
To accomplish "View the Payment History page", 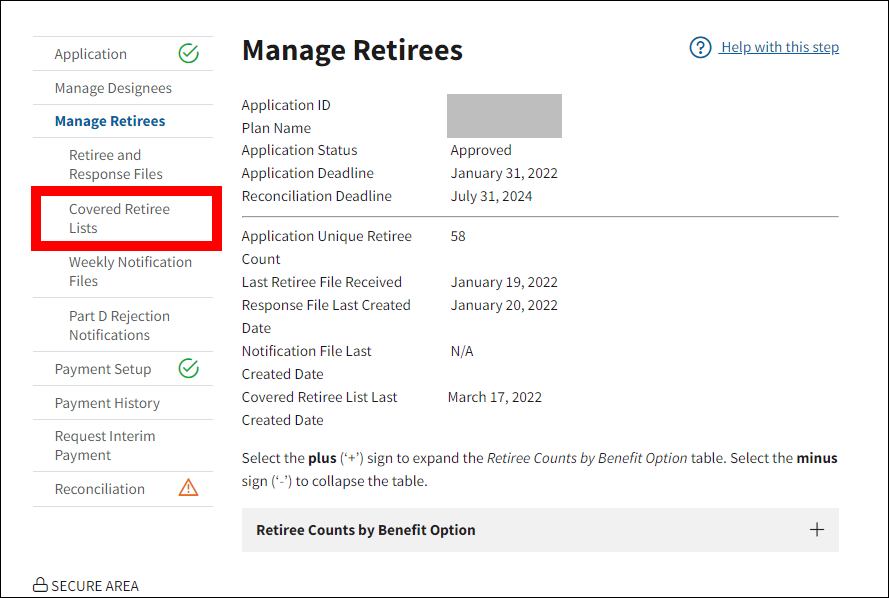I will coord(107,403).
